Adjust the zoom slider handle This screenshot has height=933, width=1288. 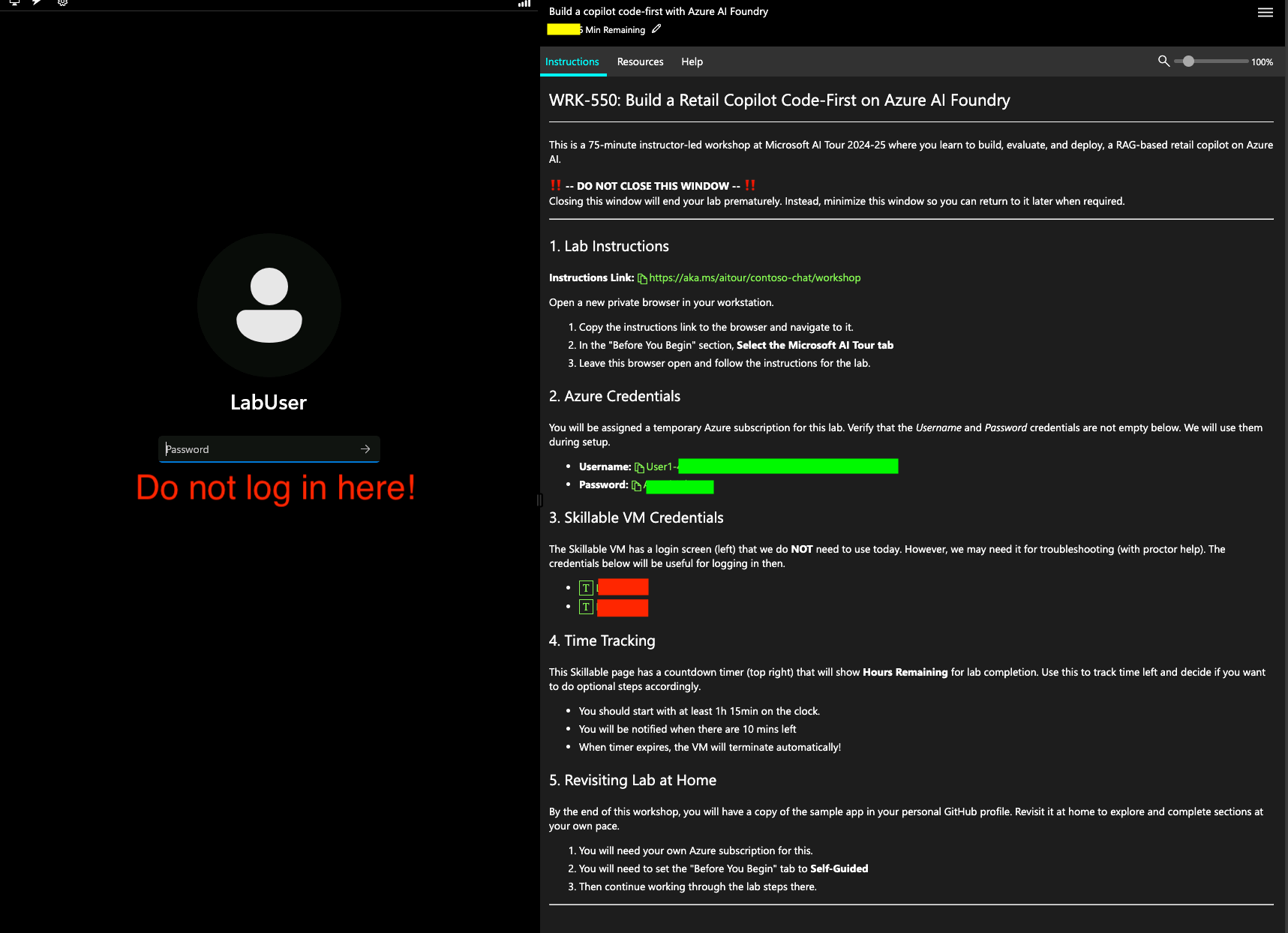pyautogui.click(x=1188, y=61)
